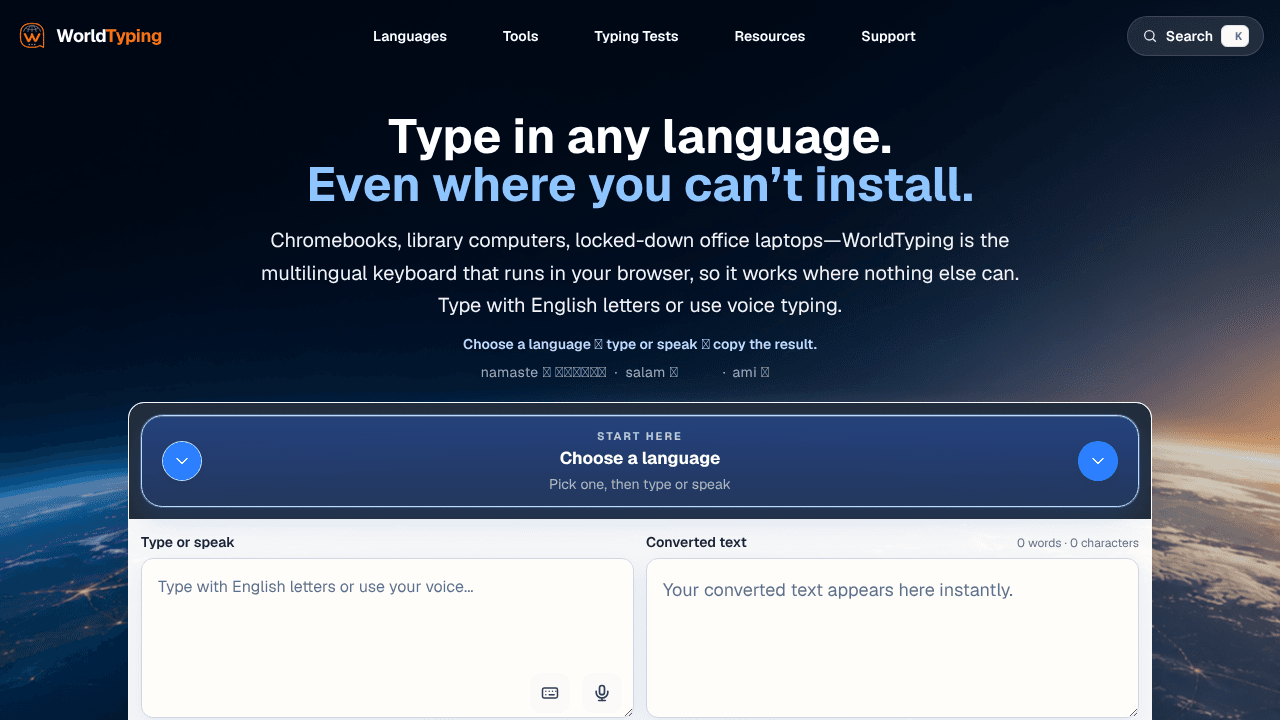Image resolution: width=1280 pixels, height=720 pixels.
Task: Start voice typing with microphone icon
Action: [602, 693]
